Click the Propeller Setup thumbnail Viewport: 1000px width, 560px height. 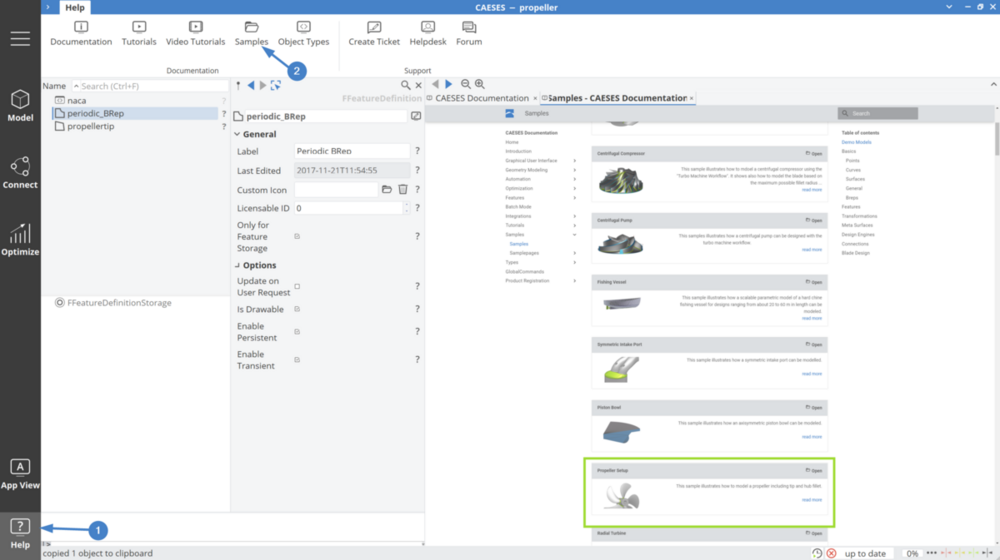coord(622,496)
